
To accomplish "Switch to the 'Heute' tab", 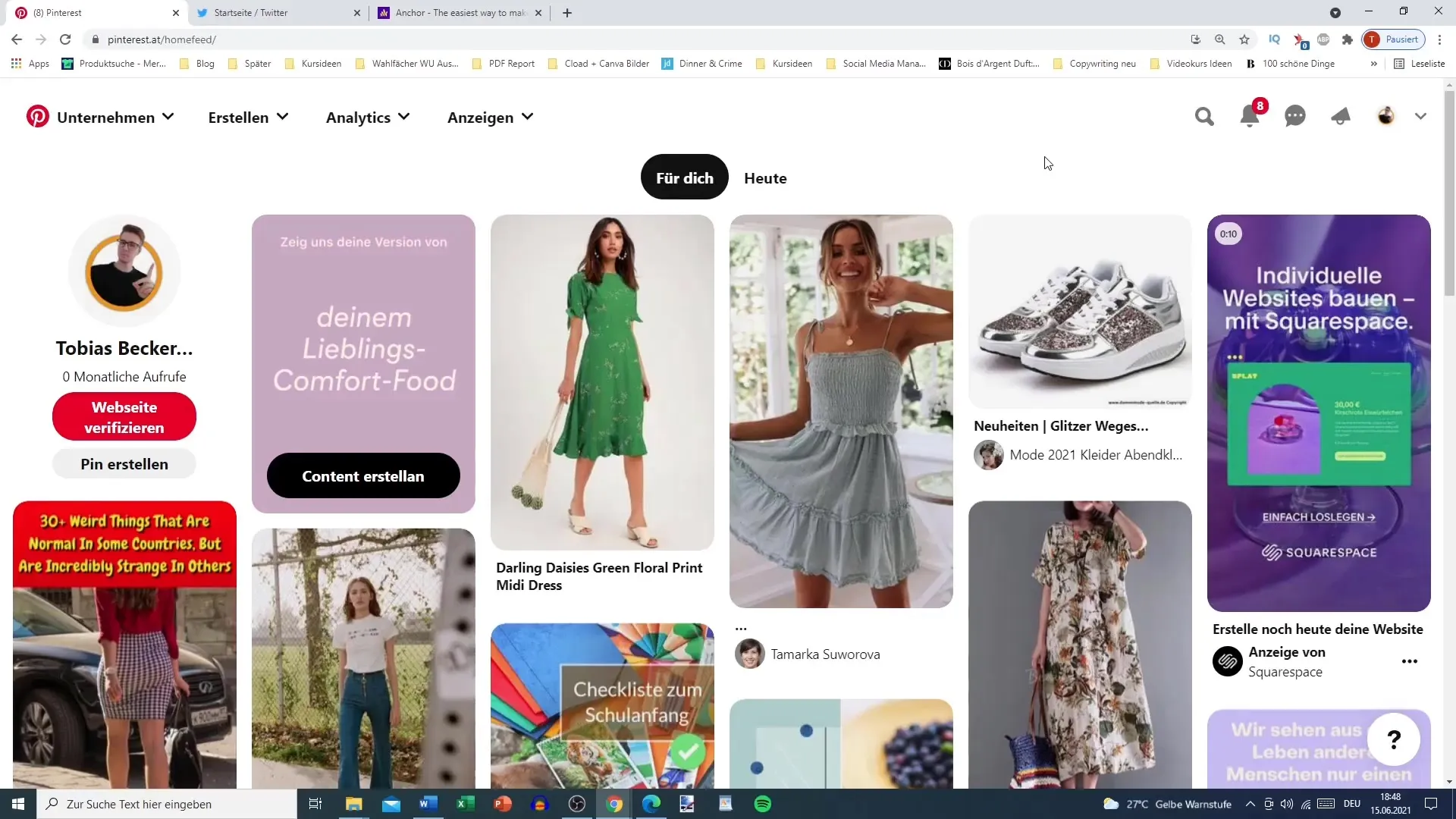I will (x=766, y=178).
